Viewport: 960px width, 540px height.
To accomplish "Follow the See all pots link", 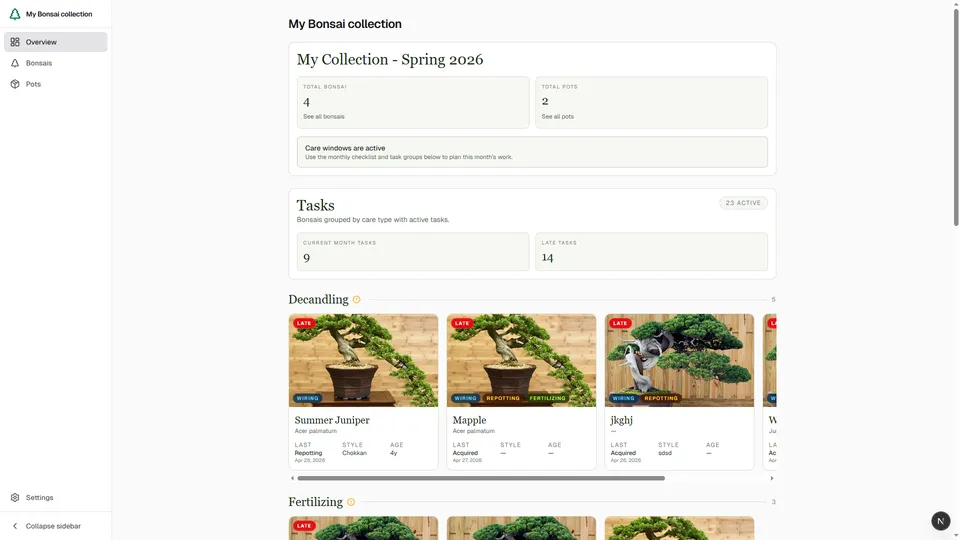I will (557, 116).
